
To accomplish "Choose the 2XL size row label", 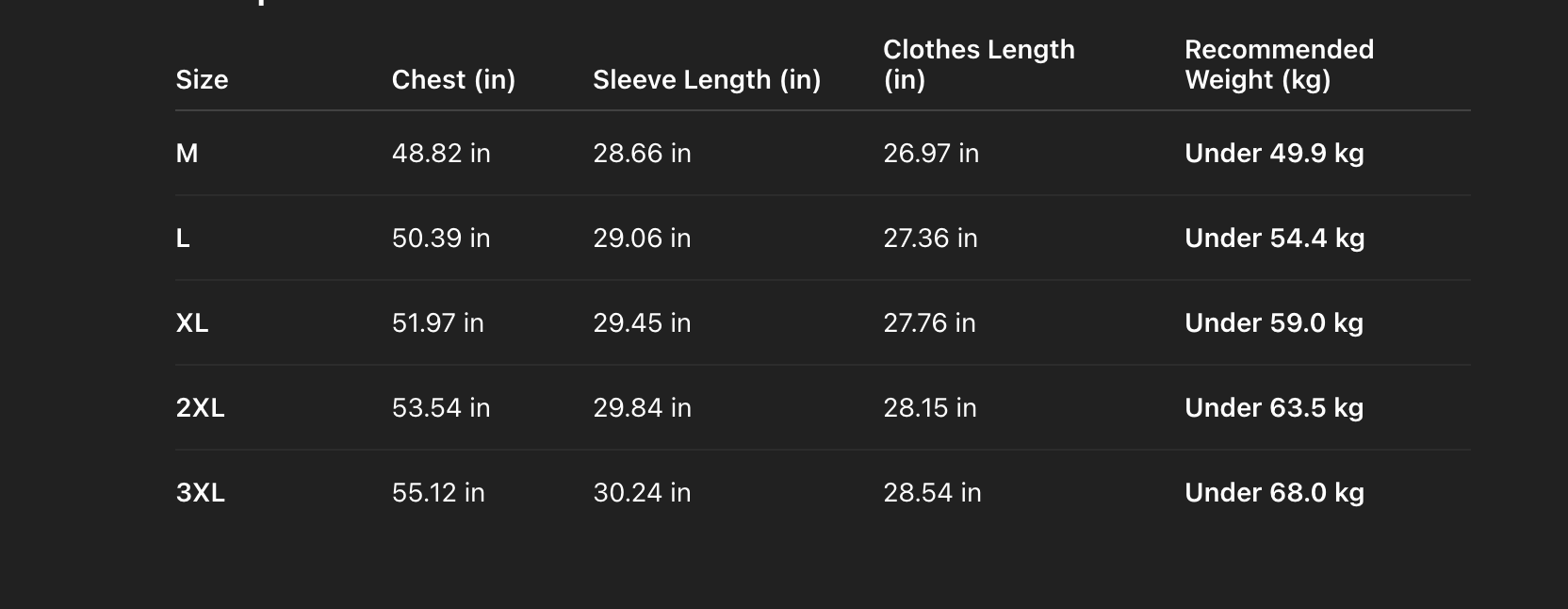I will point(200,408).
